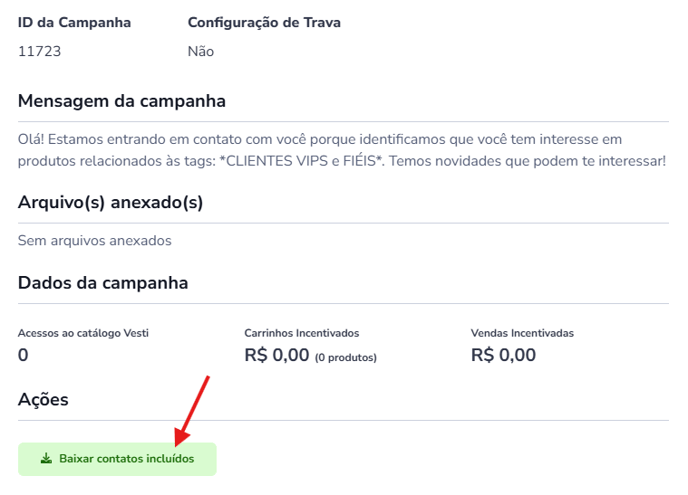
Task: Click the catalog access count 0
Action: 23,355
